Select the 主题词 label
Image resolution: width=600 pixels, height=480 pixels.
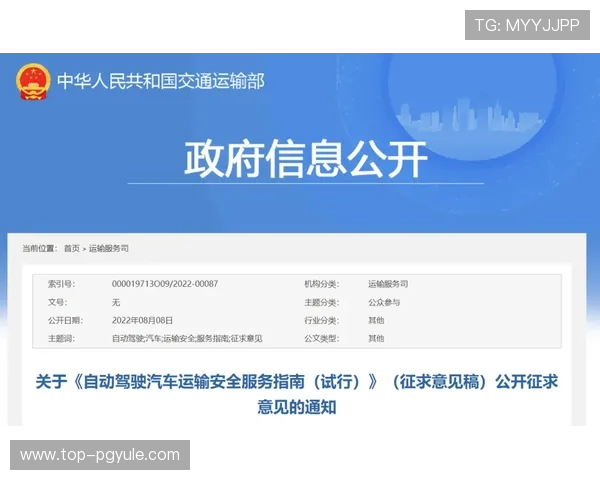click(61, 338)
